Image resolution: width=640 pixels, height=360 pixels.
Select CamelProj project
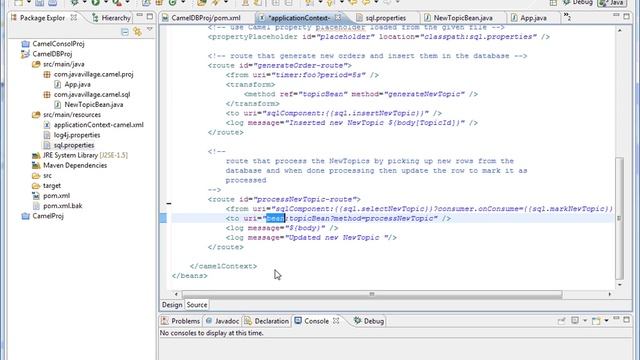coord(48,216)
